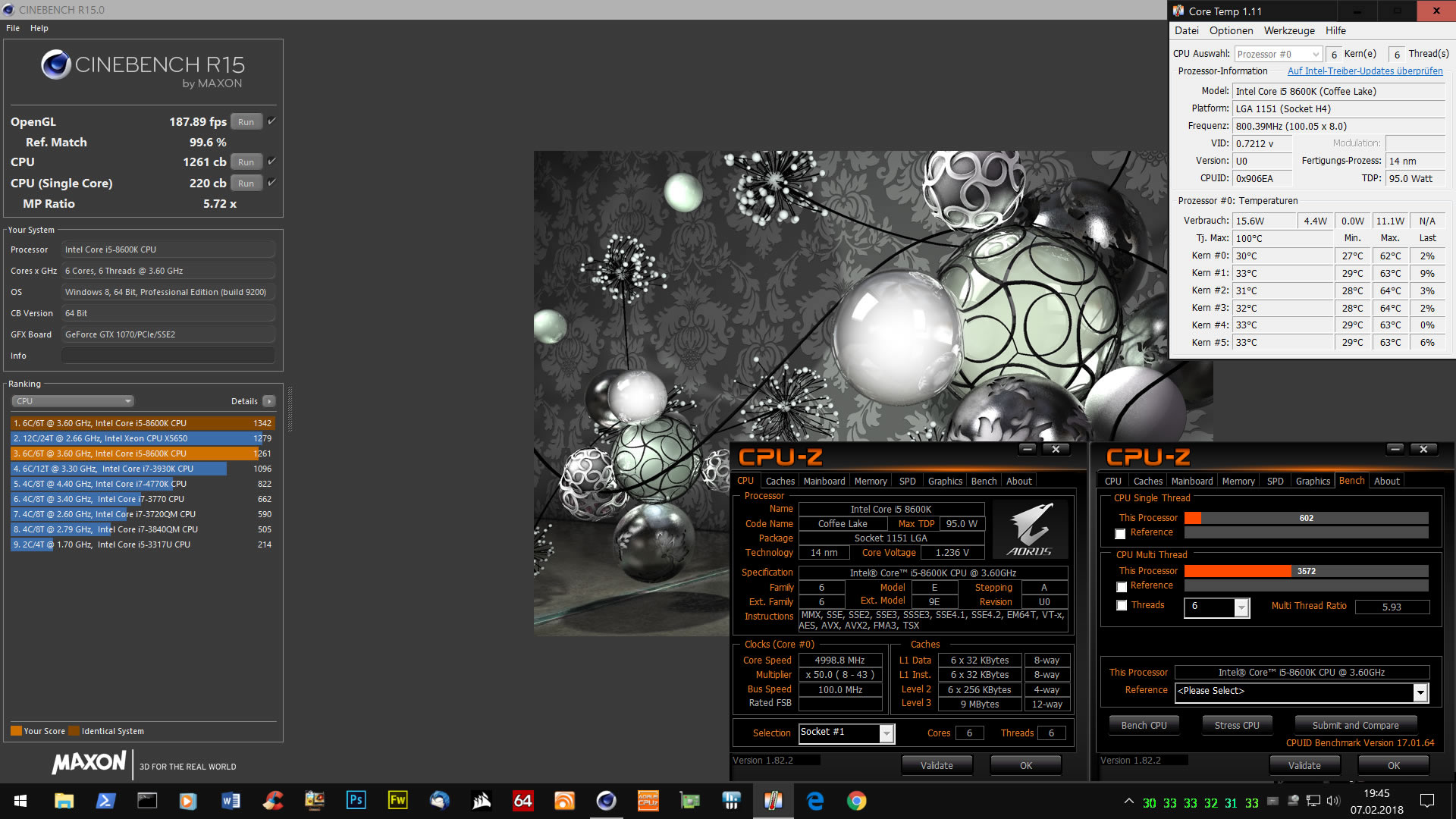Open Photoshop from the taskbar

[x=356, y=801]
